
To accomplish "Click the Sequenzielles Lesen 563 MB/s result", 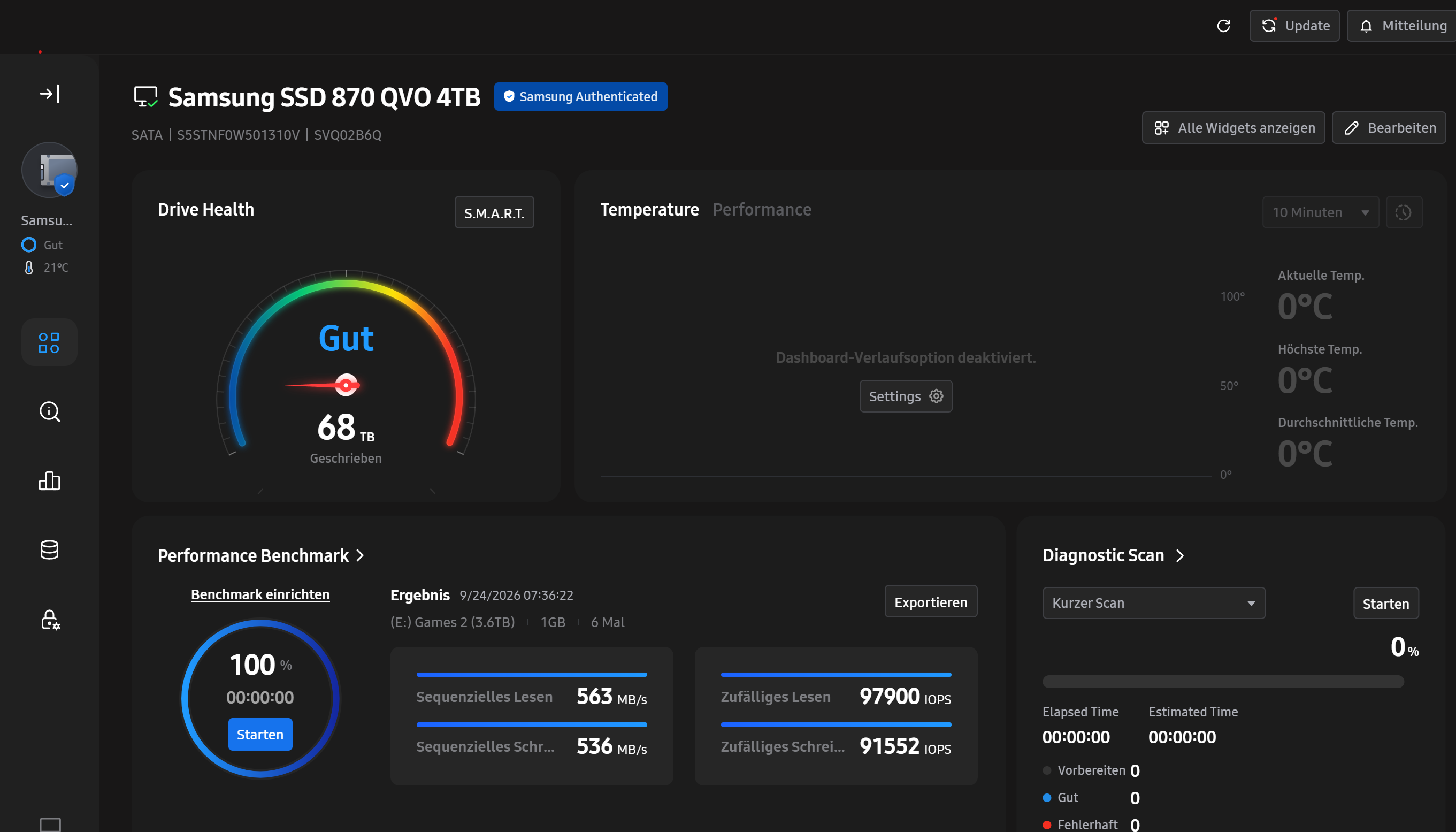I will [531, 697].
